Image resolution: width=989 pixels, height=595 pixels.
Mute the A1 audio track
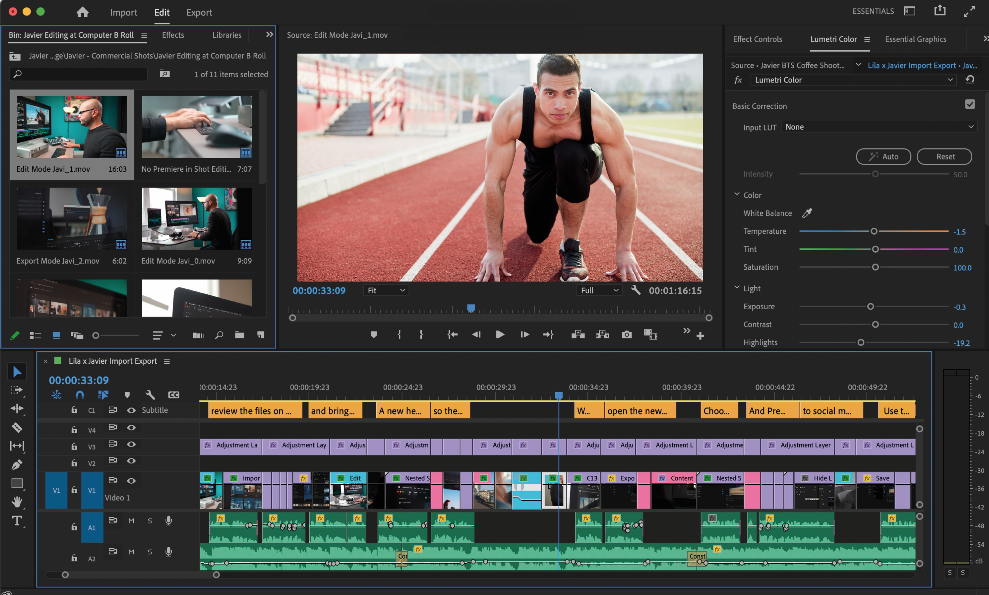tap(132, 521)
